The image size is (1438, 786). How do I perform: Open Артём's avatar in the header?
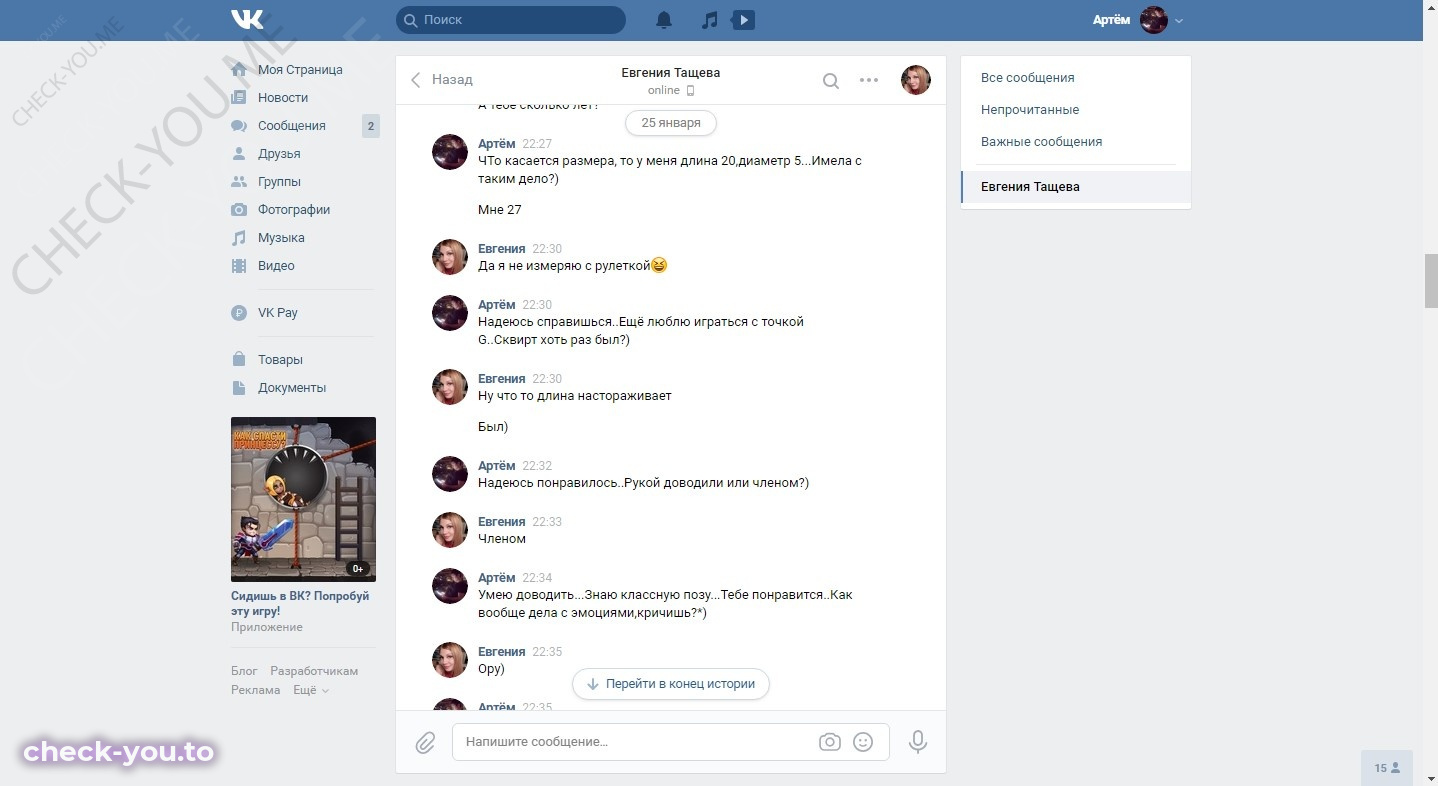(1154, 20)
